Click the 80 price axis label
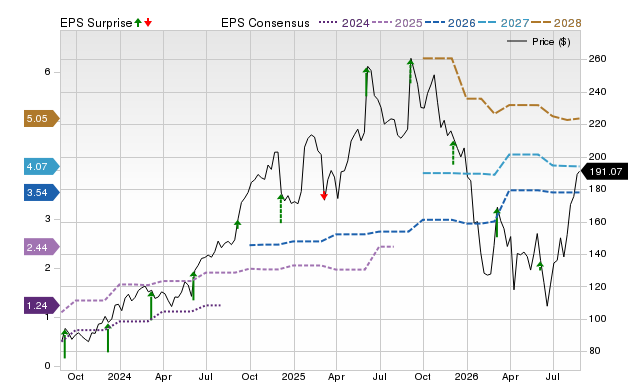The width and height of the screenshot is (640, 382). 594,351
